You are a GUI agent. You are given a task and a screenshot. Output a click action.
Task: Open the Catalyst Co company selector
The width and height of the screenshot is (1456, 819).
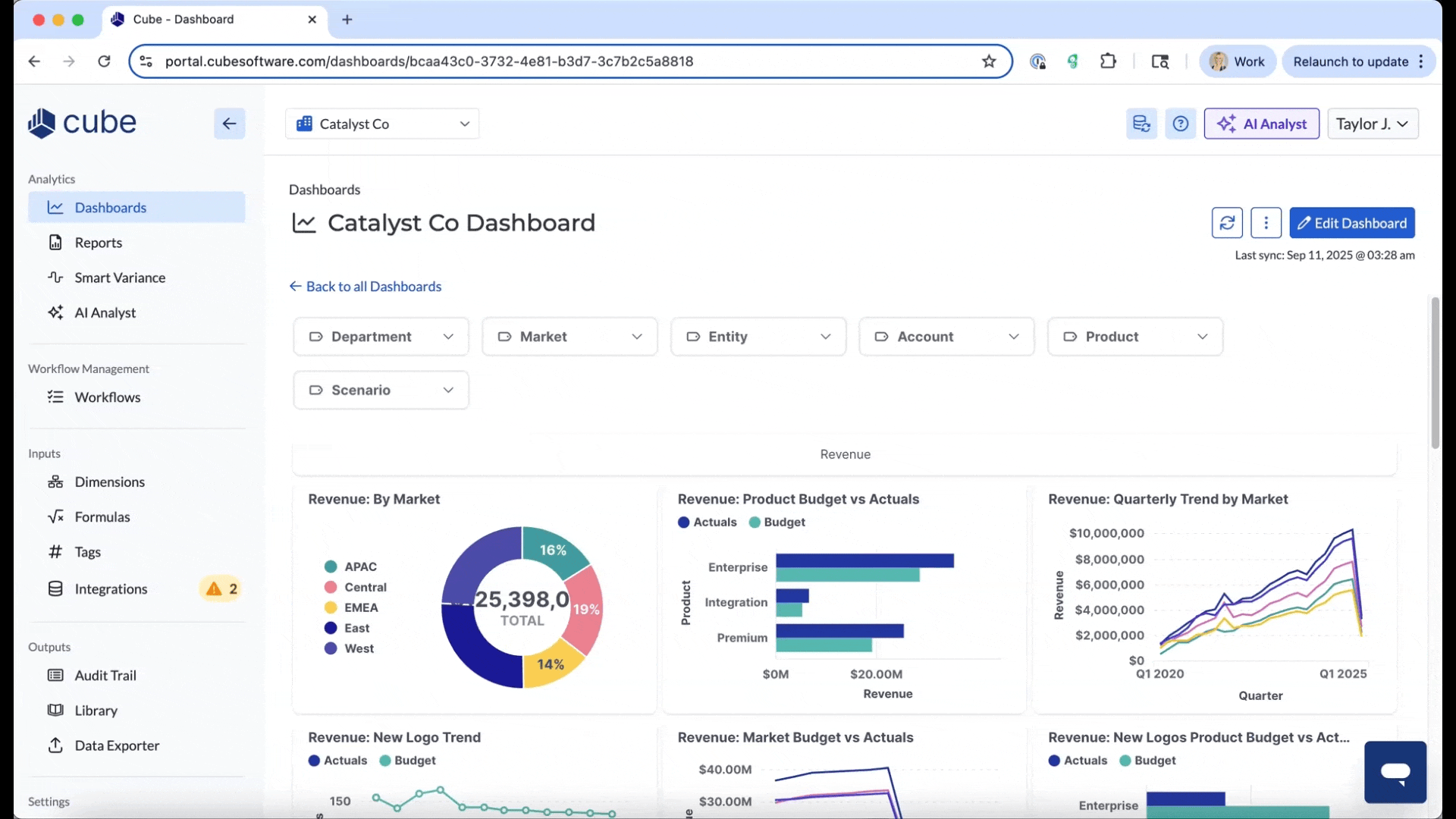[382, 124]
